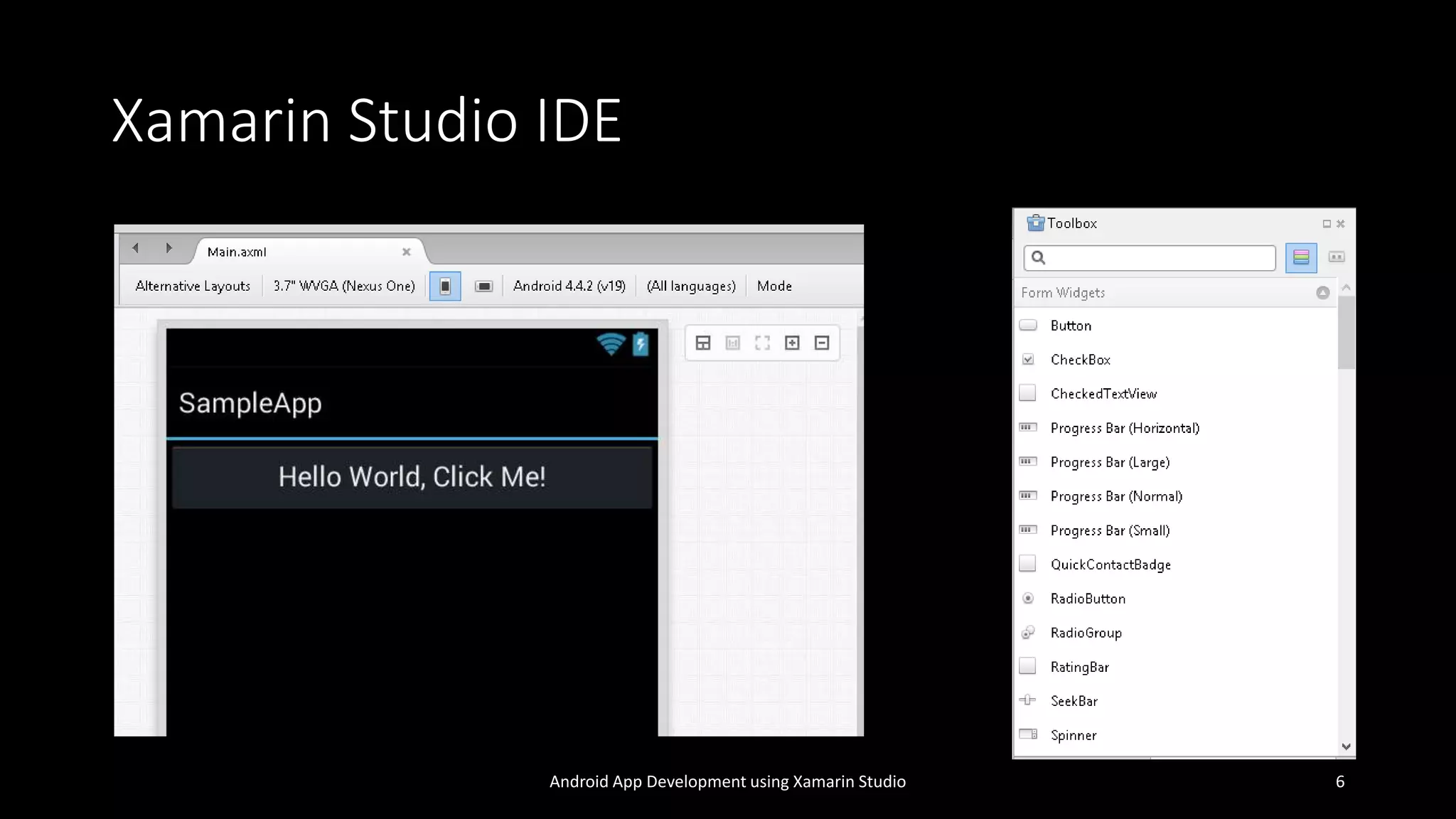
Task: Select CheckedTextView widget in Toolbox
Action: [x=1176, y=394]
